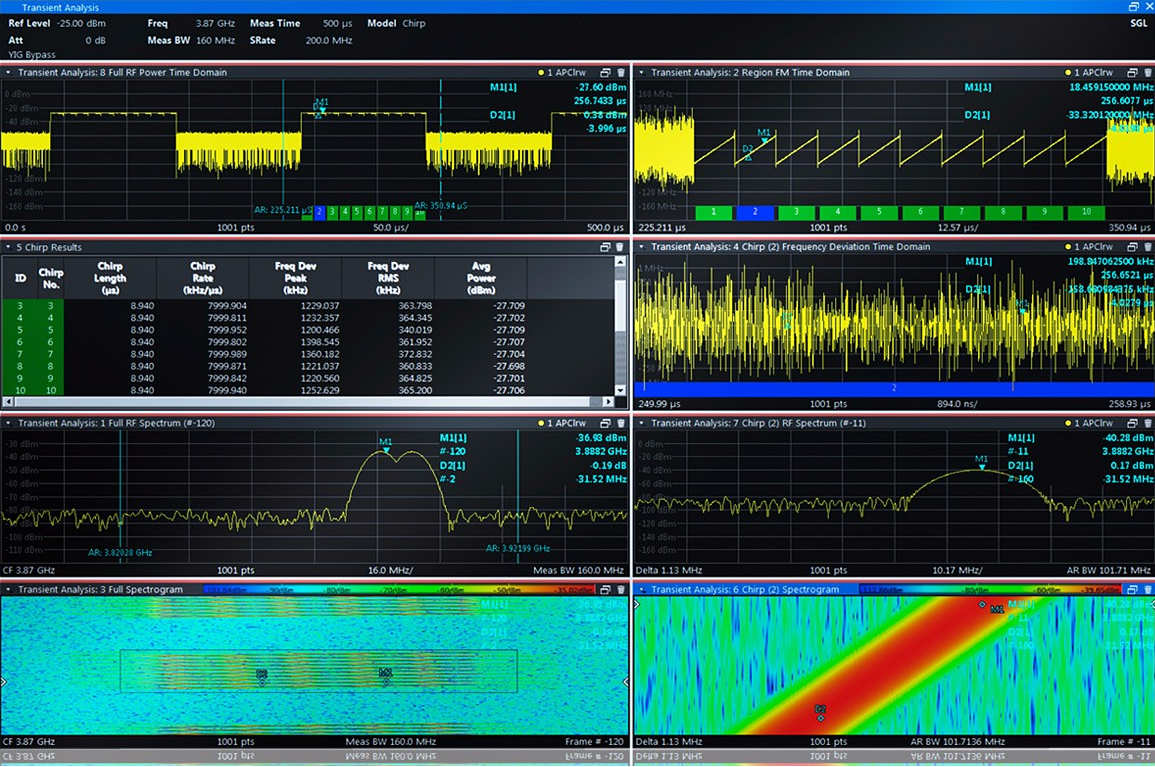
Task: Click the Full Spectrogram color scale bar
Action: click(399, 589)
